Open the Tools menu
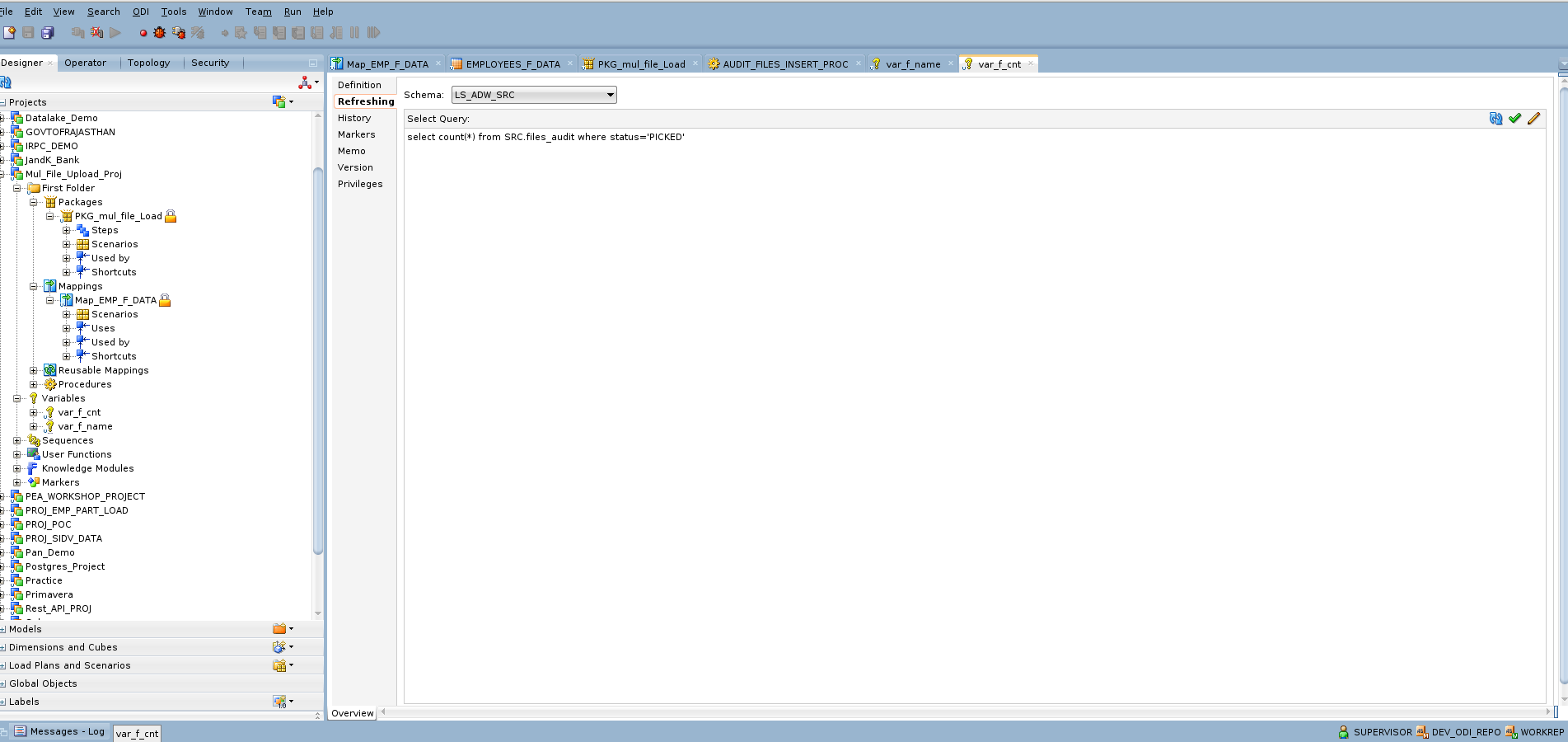Screen dimensions: 1568x742 tap(174, 12)
